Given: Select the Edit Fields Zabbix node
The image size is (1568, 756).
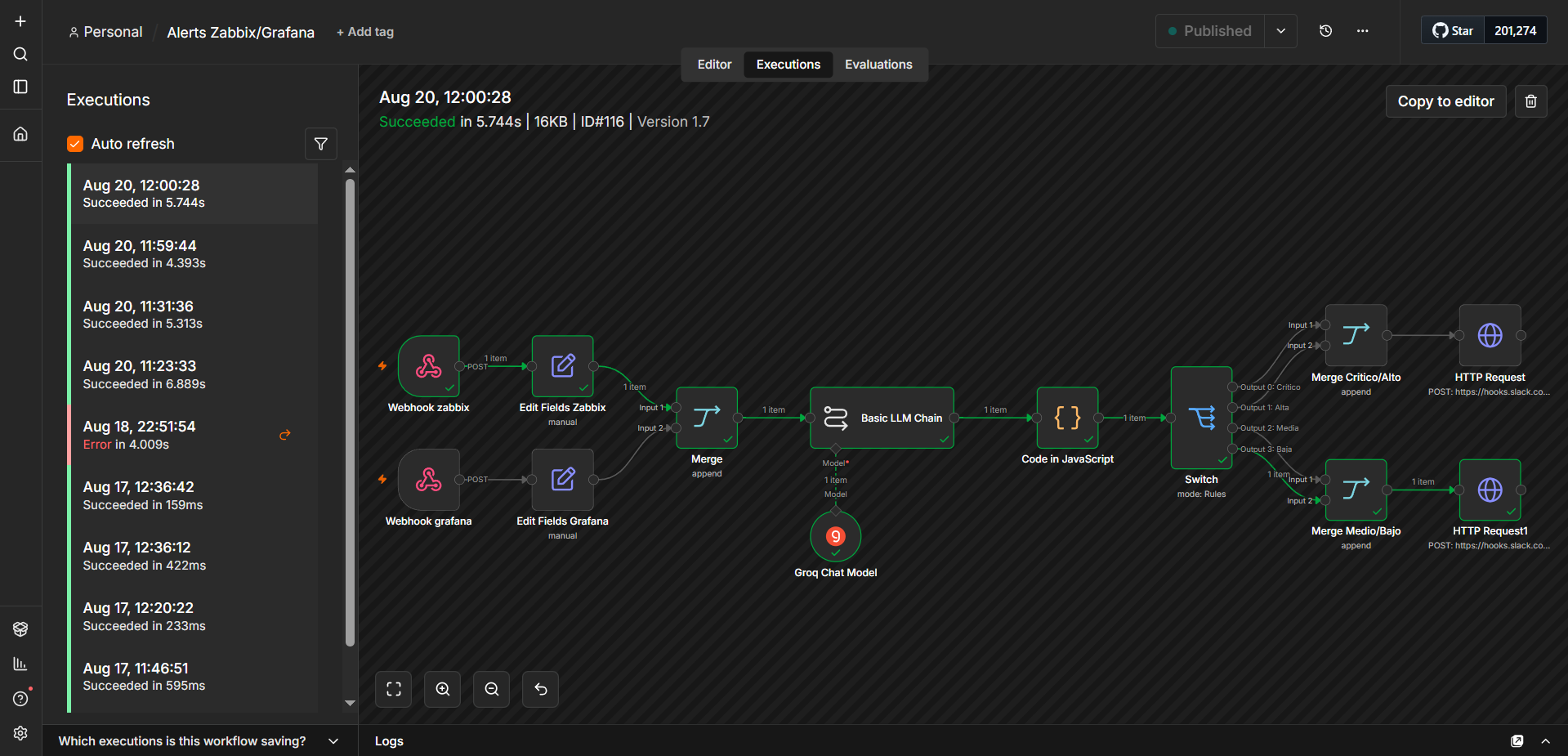Looking at the screenshot, I should click(x=562, y=366).
